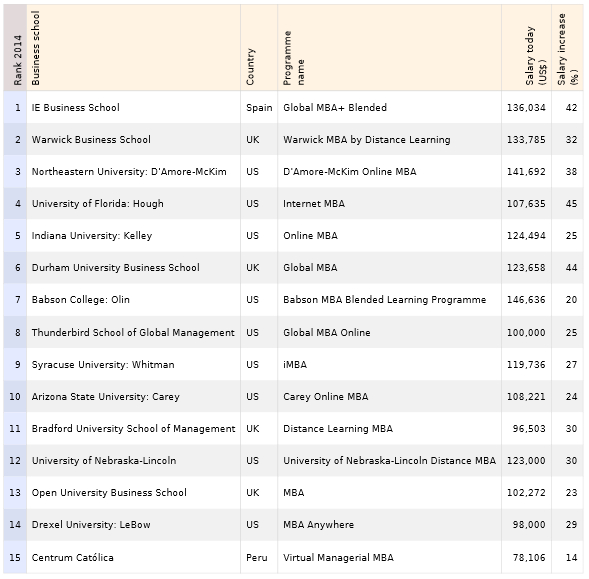The height and width of the screenshot is (579, 589).
Task: Click the 'Rank 2014' column header
Action: pos(15,48)
